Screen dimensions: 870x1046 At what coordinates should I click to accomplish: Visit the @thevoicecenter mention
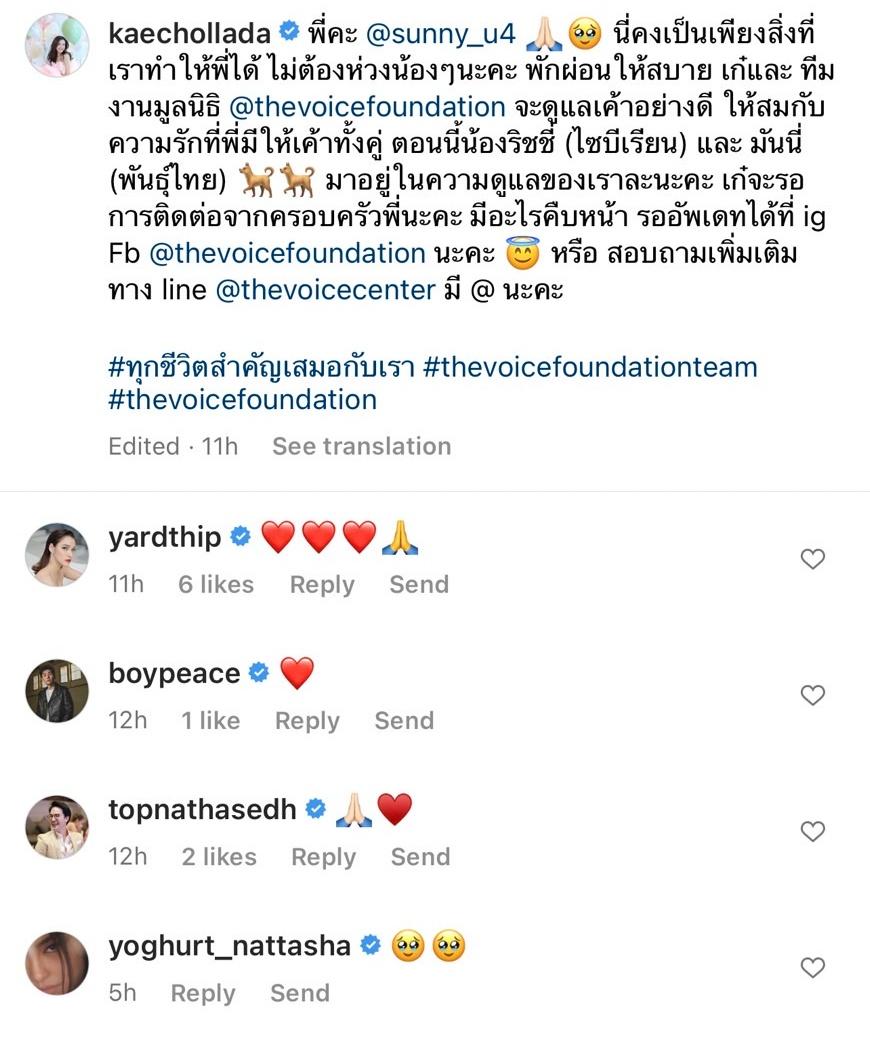coord(325,290)
